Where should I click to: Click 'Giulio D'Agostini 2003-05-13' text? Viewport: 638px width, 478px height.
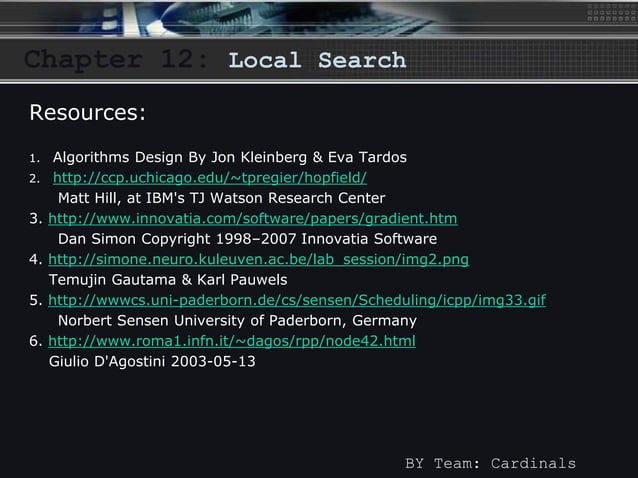pos(152,361)
